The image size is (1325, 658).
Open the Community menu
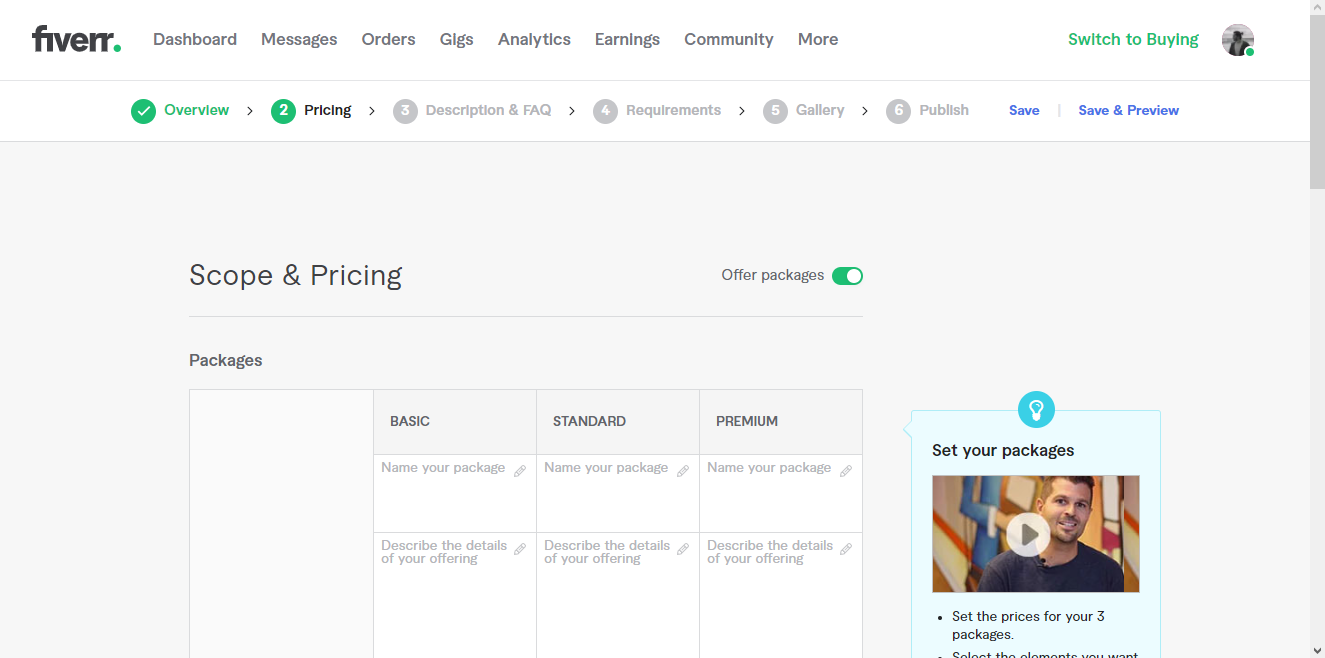pyautogui.click(x=729, y=40)
